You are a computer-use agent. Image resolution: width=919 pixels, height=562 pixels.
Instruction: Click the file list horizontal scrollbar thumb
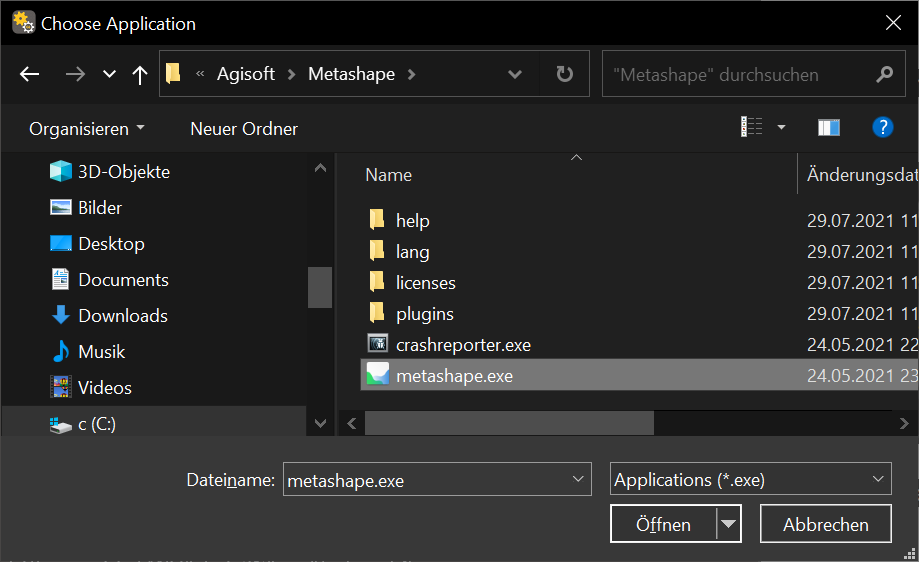[509, 423]
